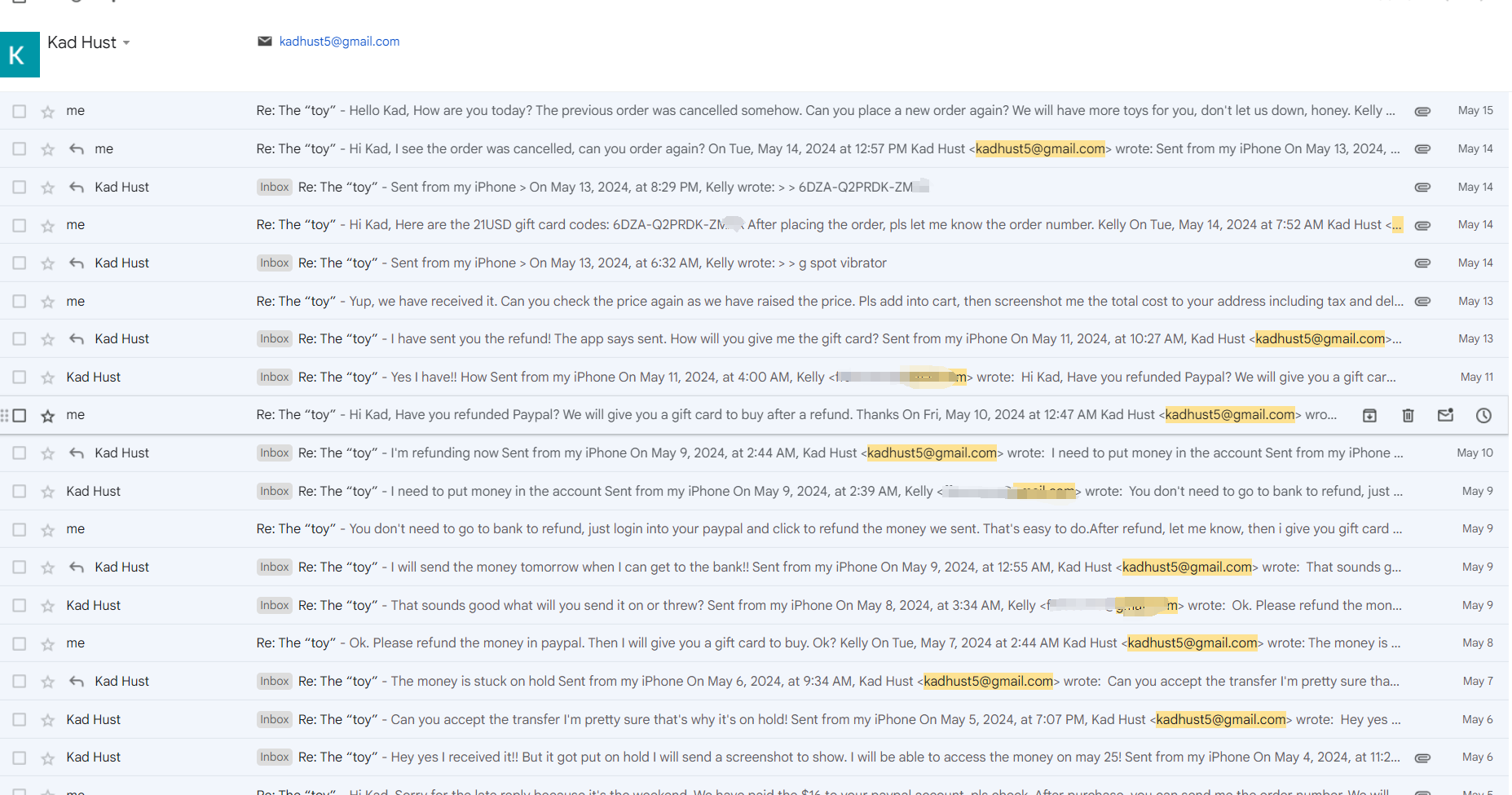Snooze the hovered email with clock icon
Screen dimensions: 1512x795
pyautogui.click(x=1483, y=416)
